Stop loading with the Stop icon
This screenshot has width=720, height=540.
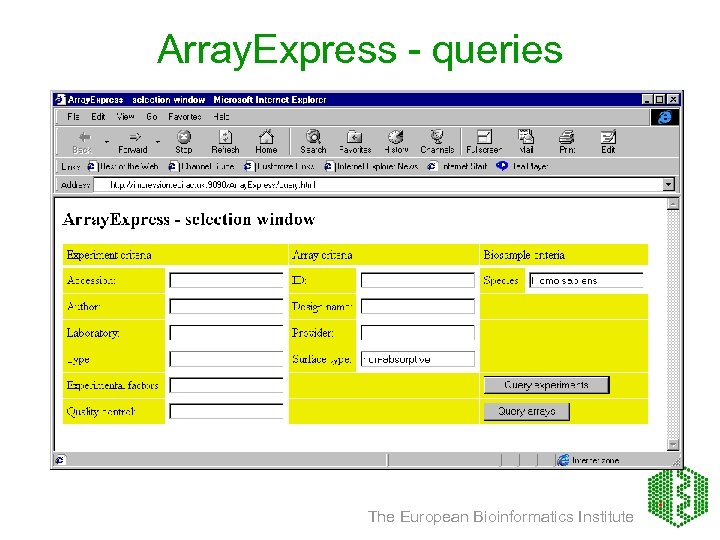(x=184, y=142)
